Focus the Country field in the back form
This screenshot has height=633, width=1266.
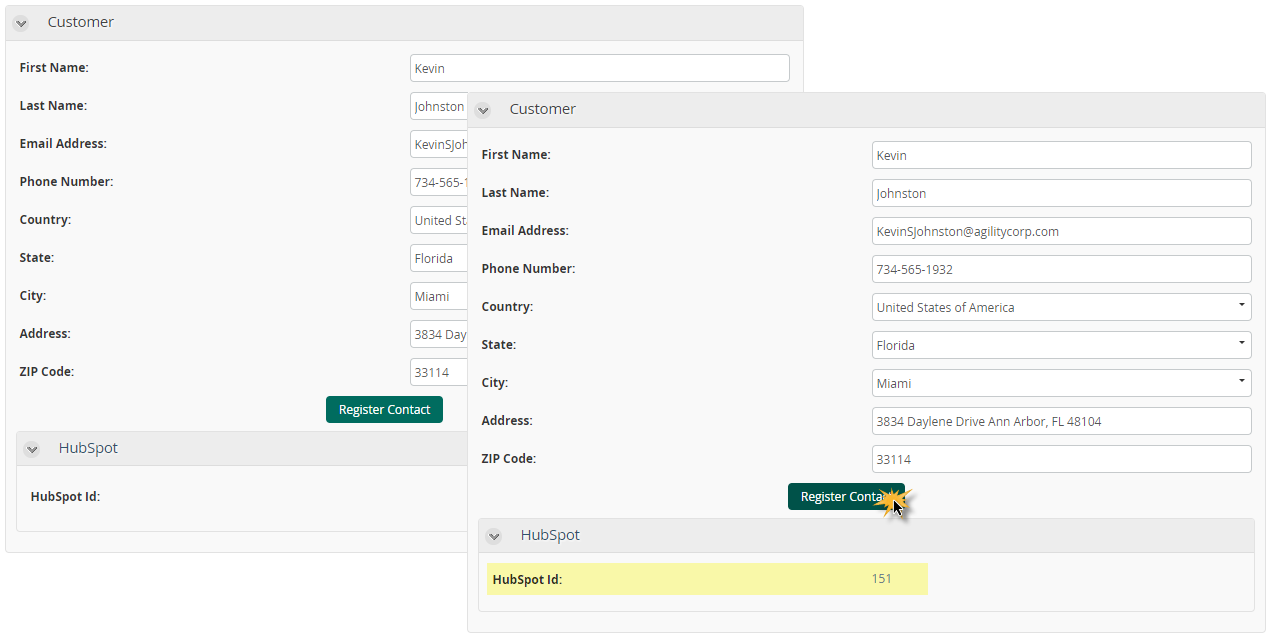click(x=439, y=220)
